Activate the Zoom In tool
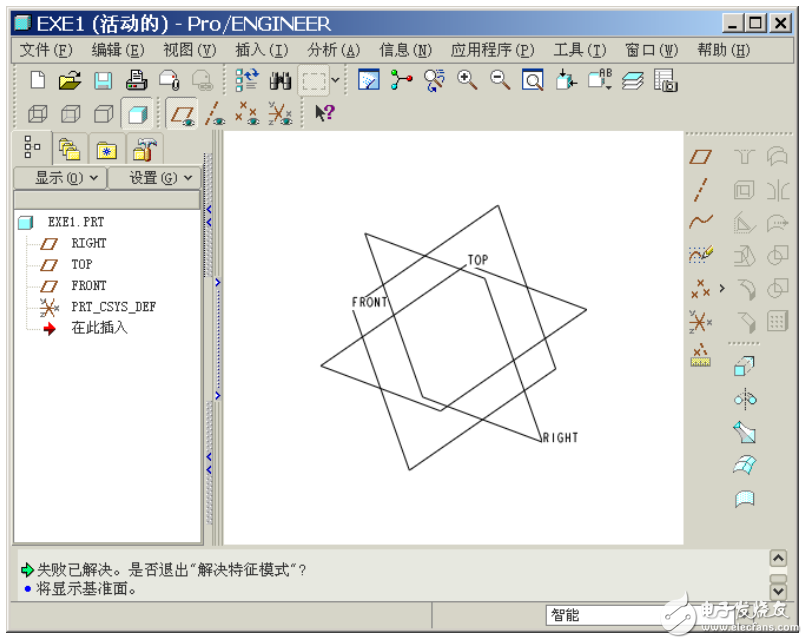808x644 pixels. 467,80
